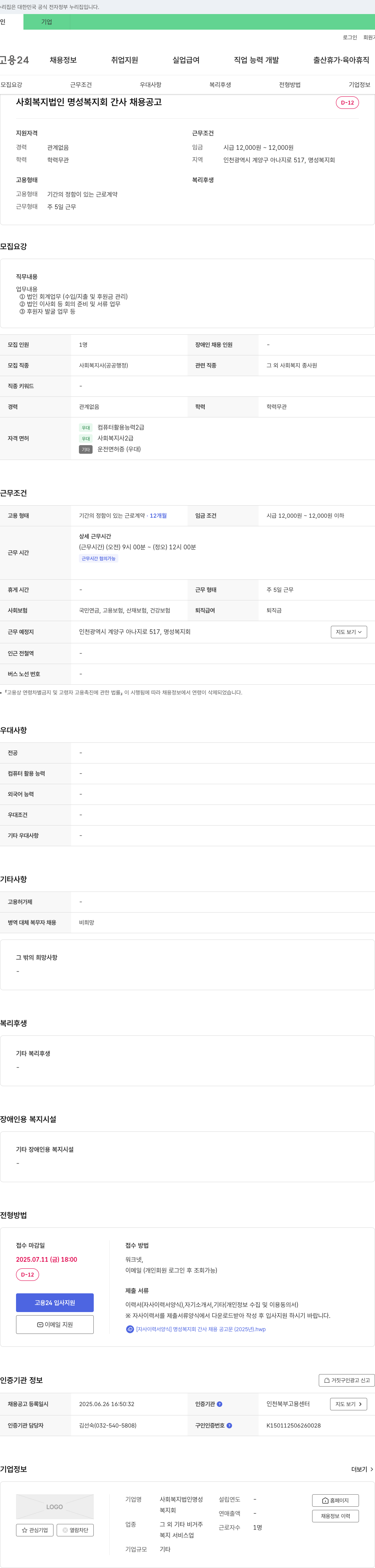
Task: Jump to the 복리후생 section tab
Action: click(220, 85)
